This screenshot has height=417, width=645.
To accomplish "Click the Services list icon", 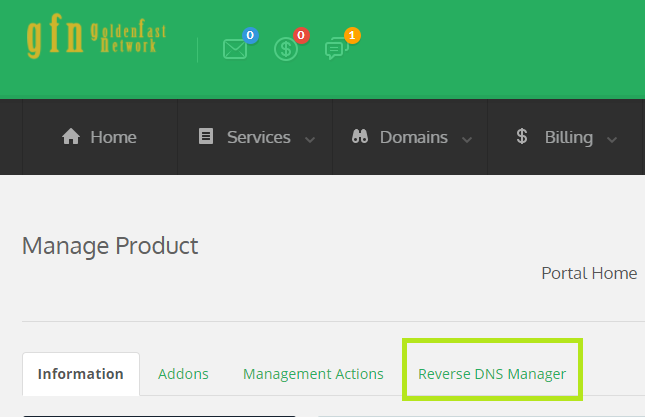I will point(206,137).
